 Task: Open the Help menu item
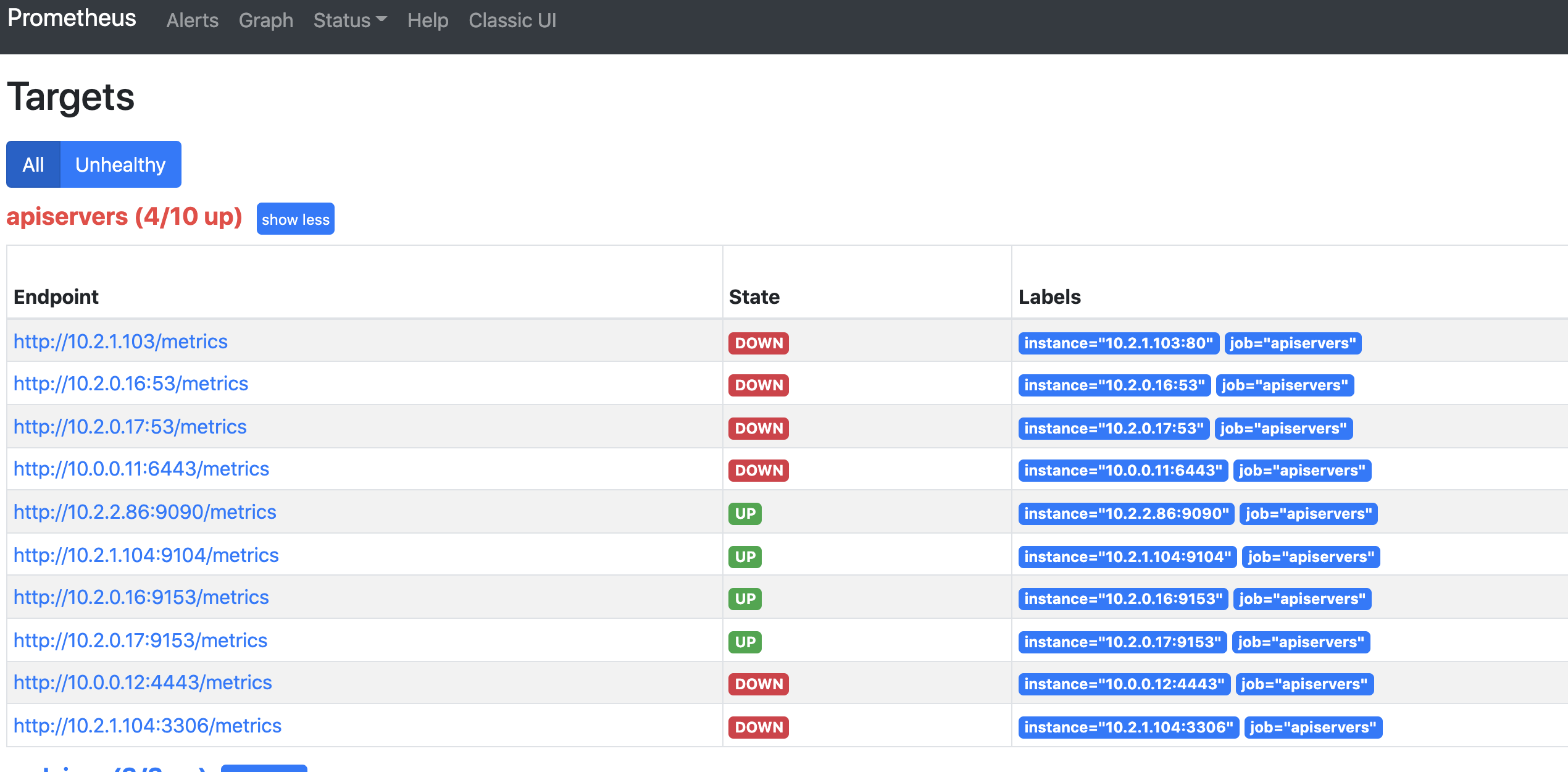[428, 20]
